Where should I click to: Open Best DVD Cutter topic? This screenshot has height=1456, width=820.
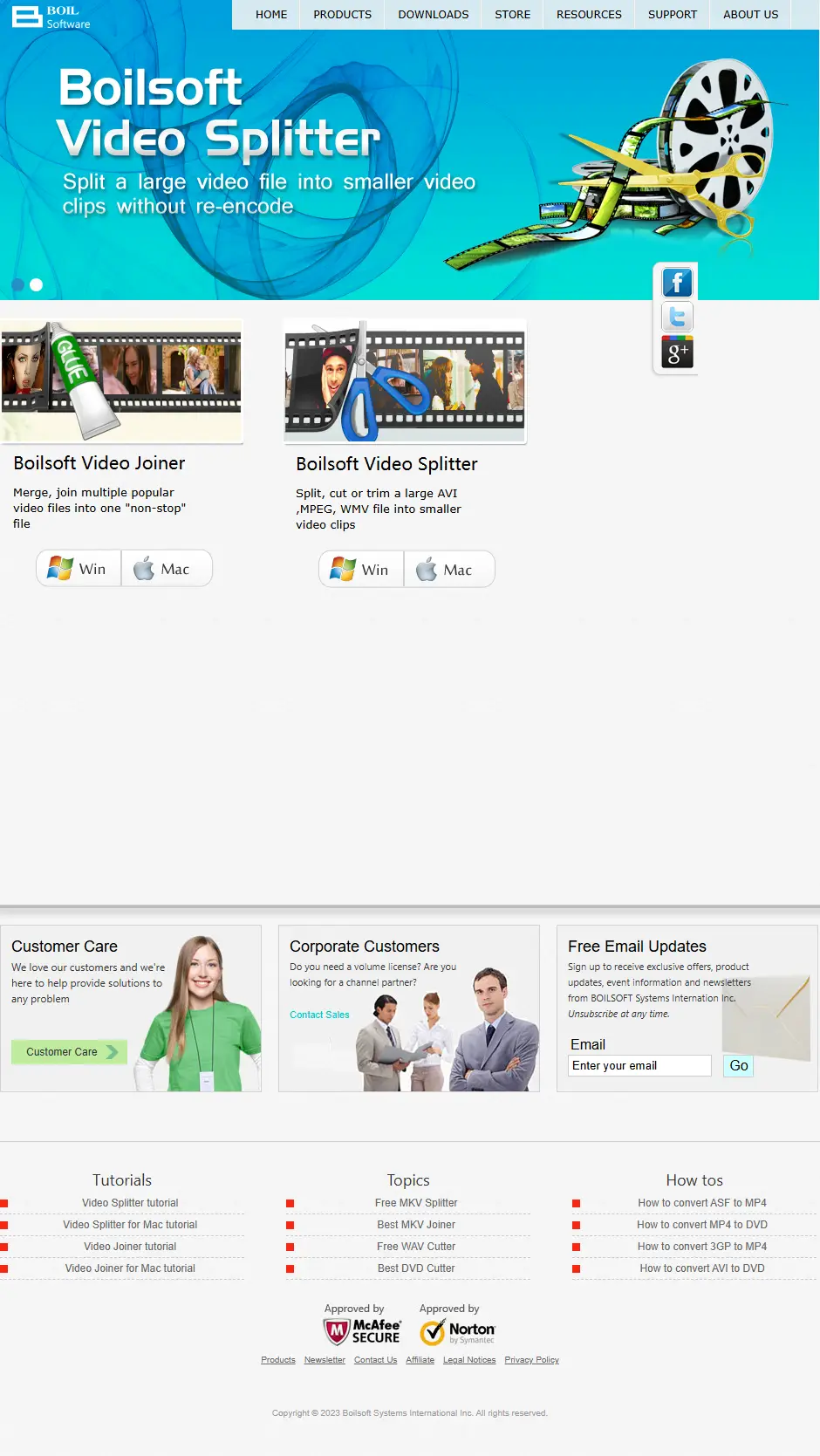(416, 1268)
